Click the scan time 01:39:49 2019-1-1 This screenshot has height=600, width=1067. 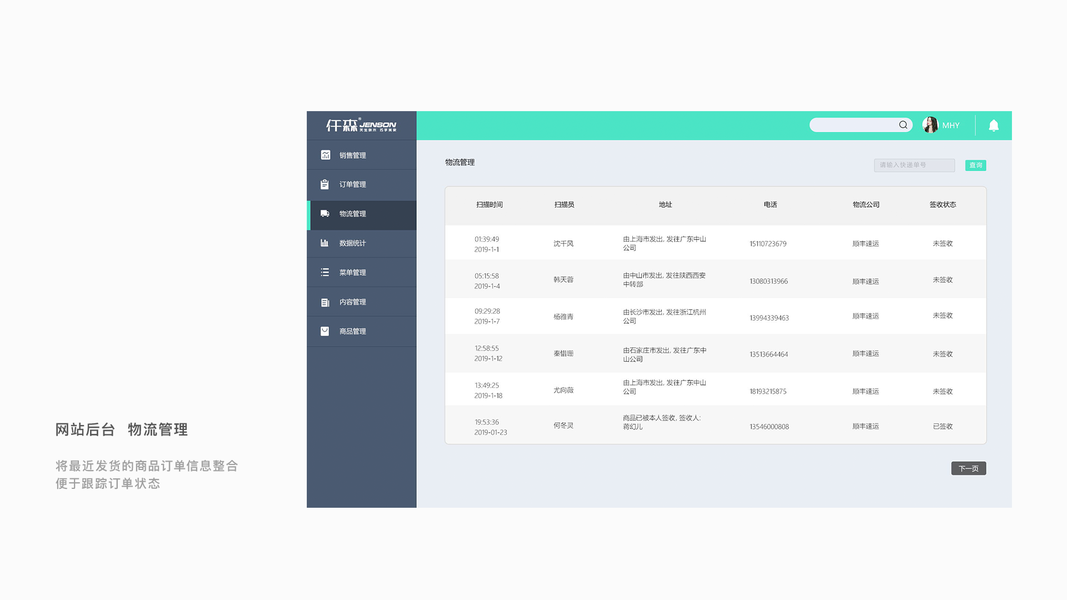(487, 244)
